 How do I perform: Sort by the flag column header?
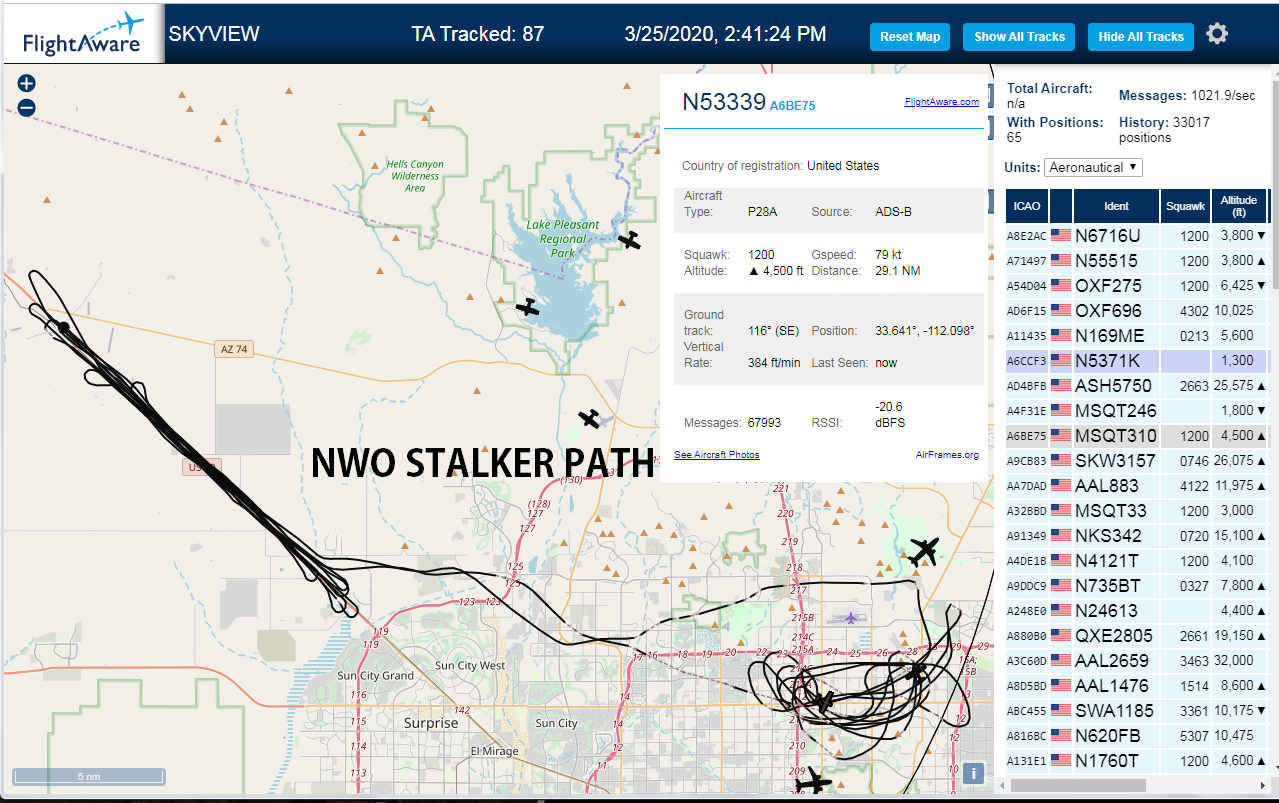pos(1060,206)
